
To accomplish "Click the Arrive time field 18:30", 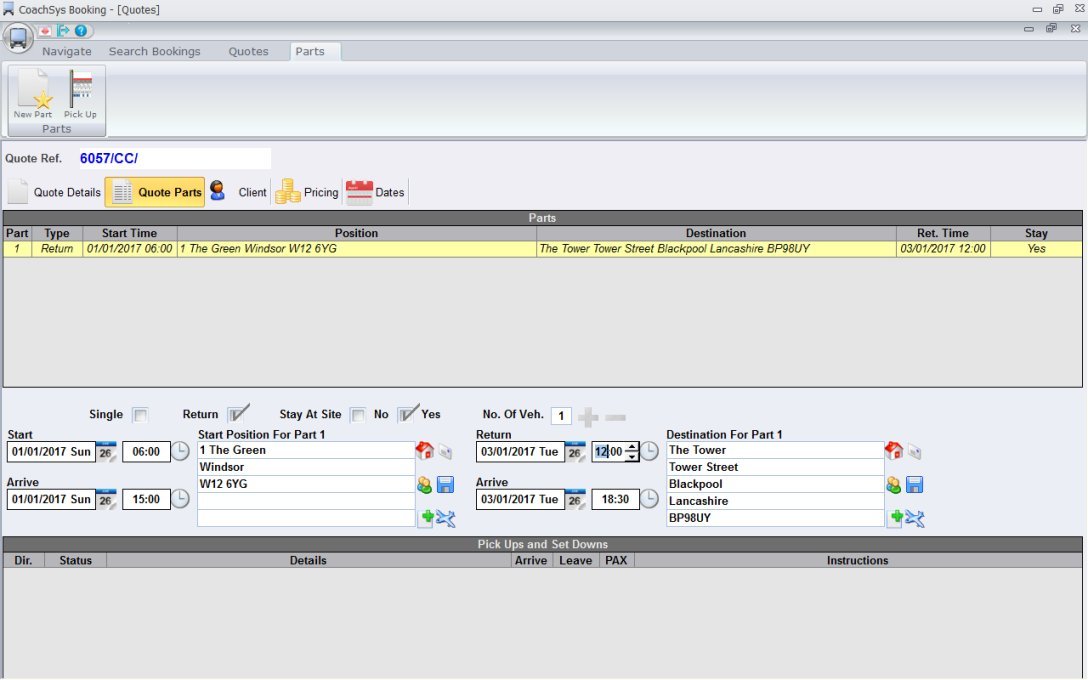I will 615,500.
